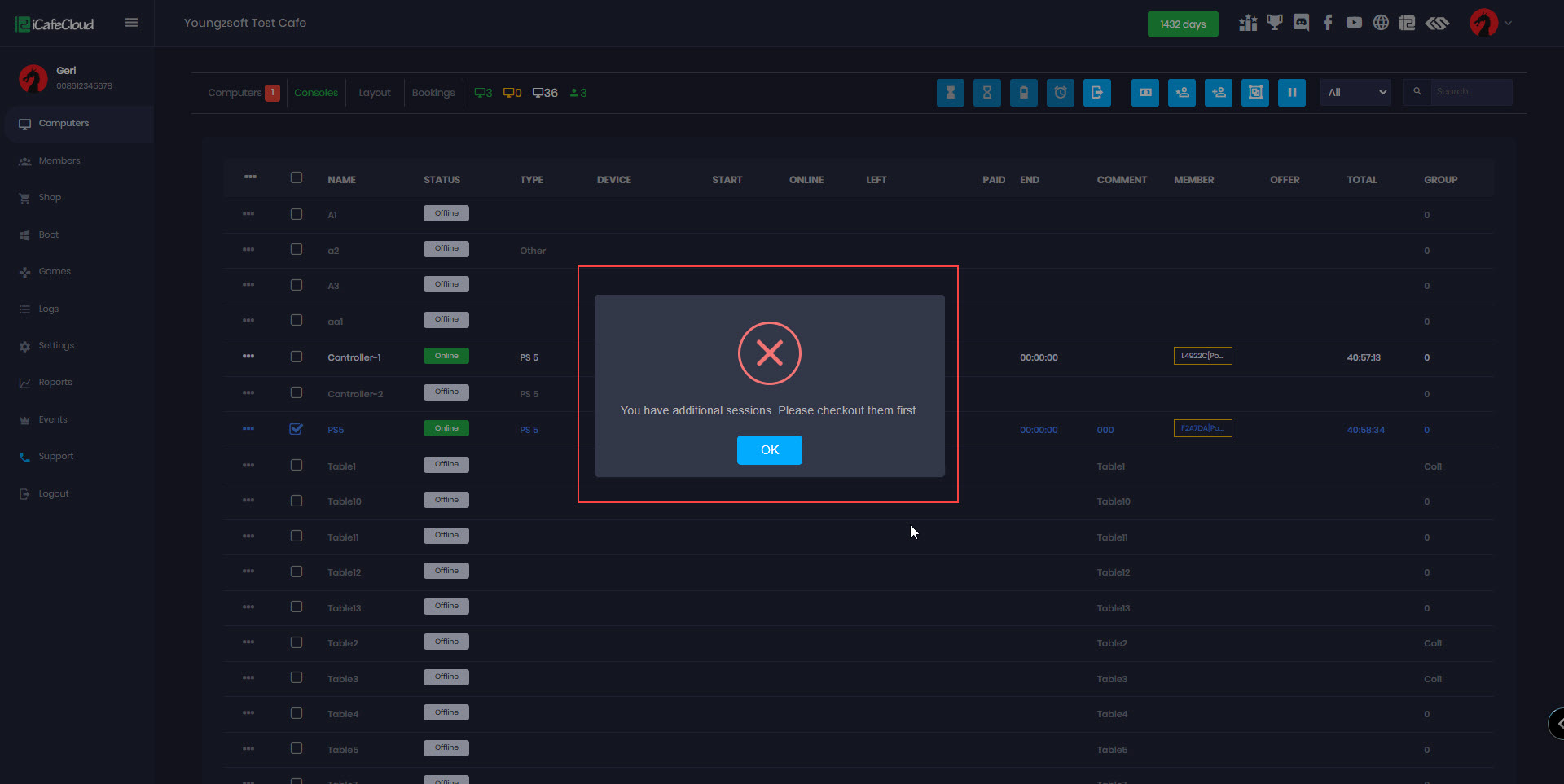Expand the user avatar menu arrow
The height and width of the screenshot is (784, 1564).
coord(1508,23)
